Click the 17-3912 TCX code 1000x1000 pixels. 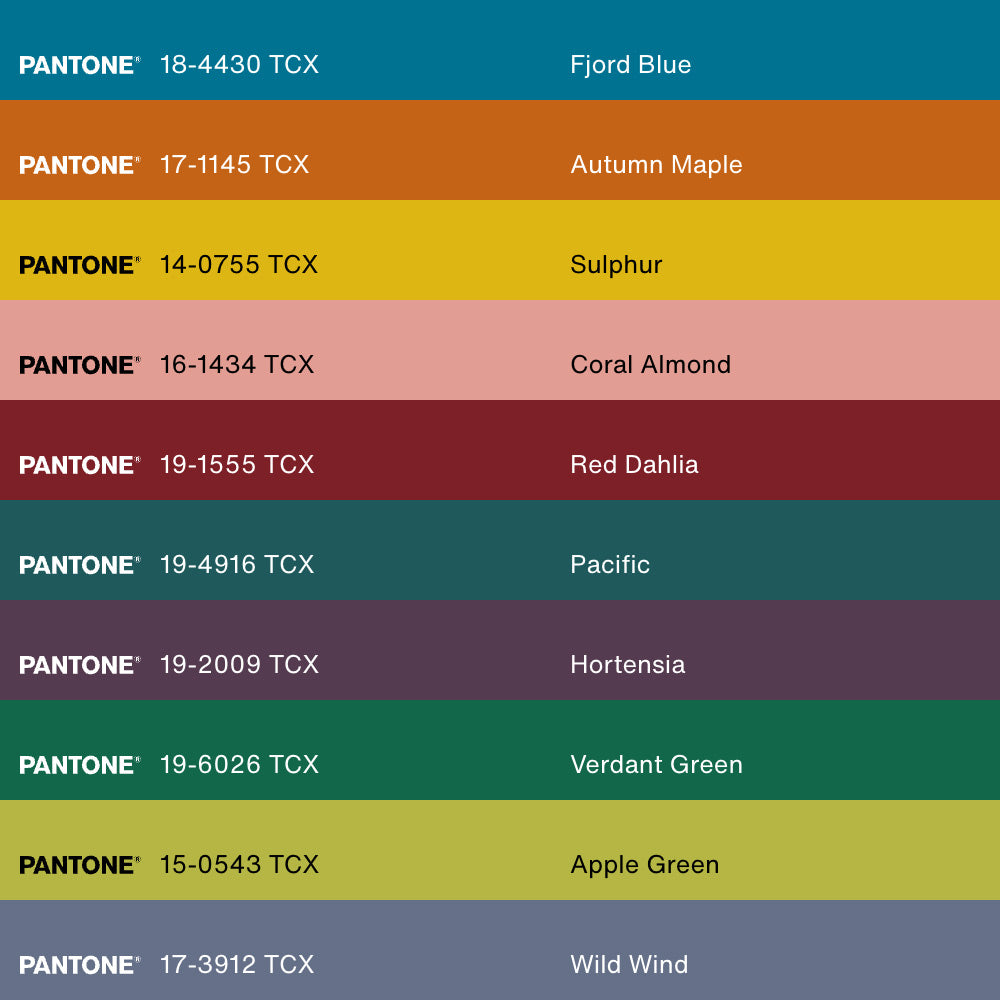[237, 965]
